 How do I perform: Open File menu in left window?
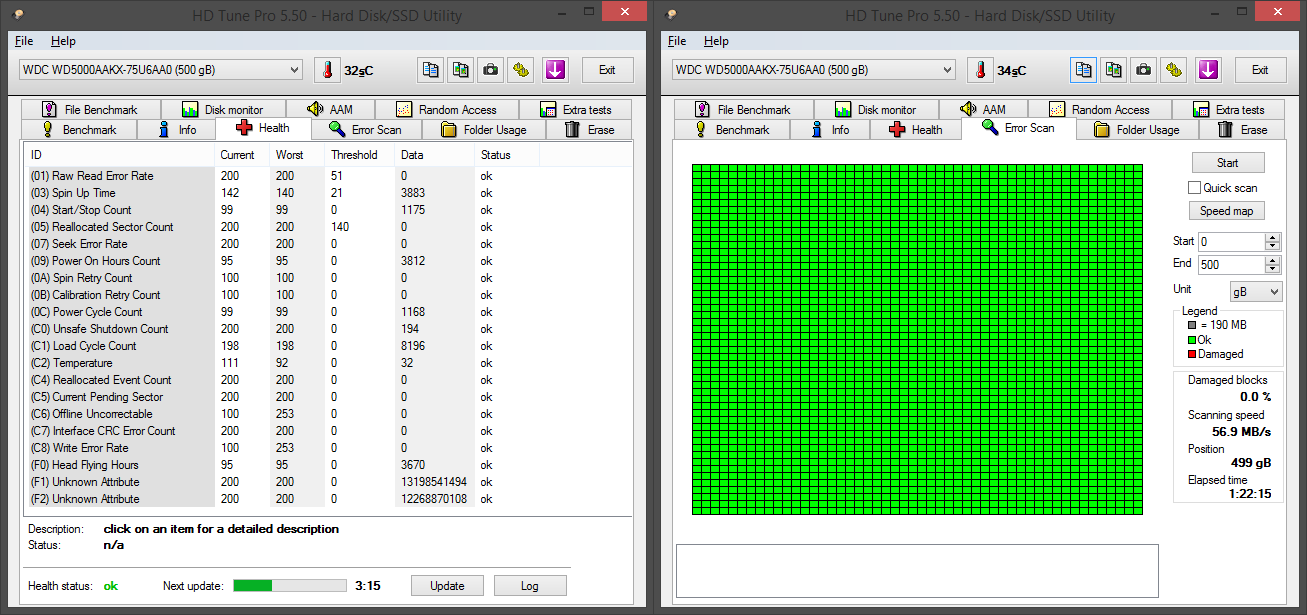24,41
